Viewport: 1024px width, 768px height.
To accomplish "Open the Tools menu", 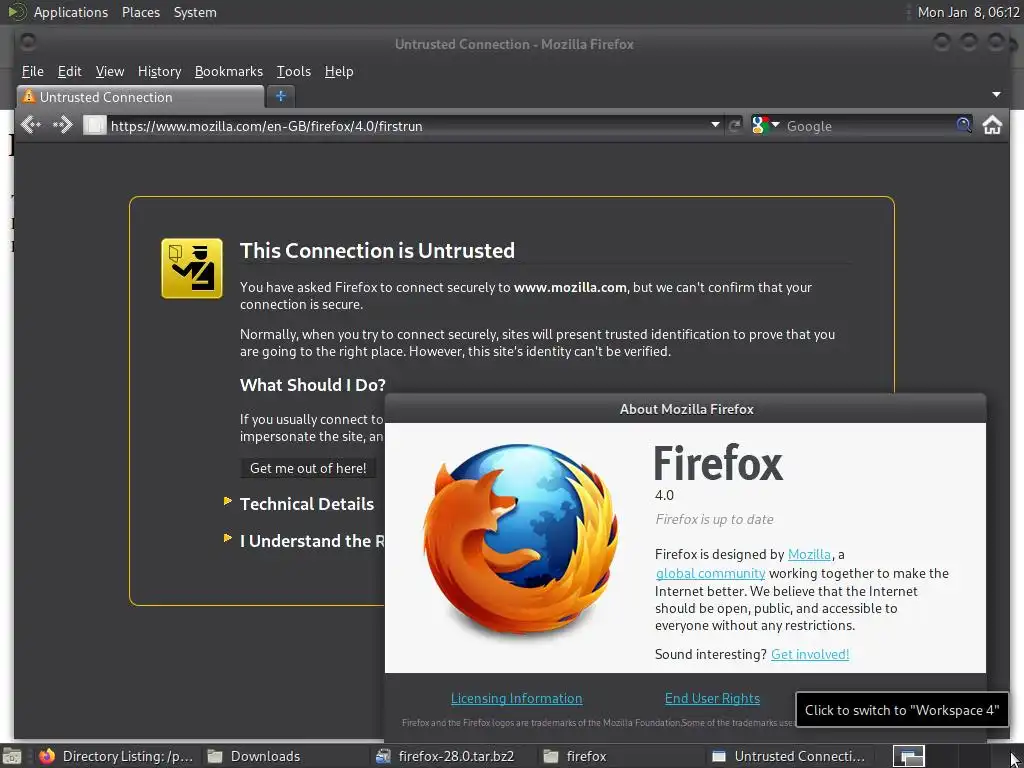I will (293, 71).
